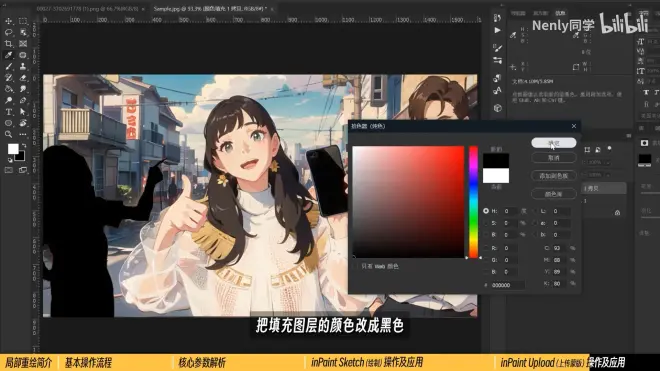Select the H hue radio button
Screen dimensions: 660x371
point(486,211)
